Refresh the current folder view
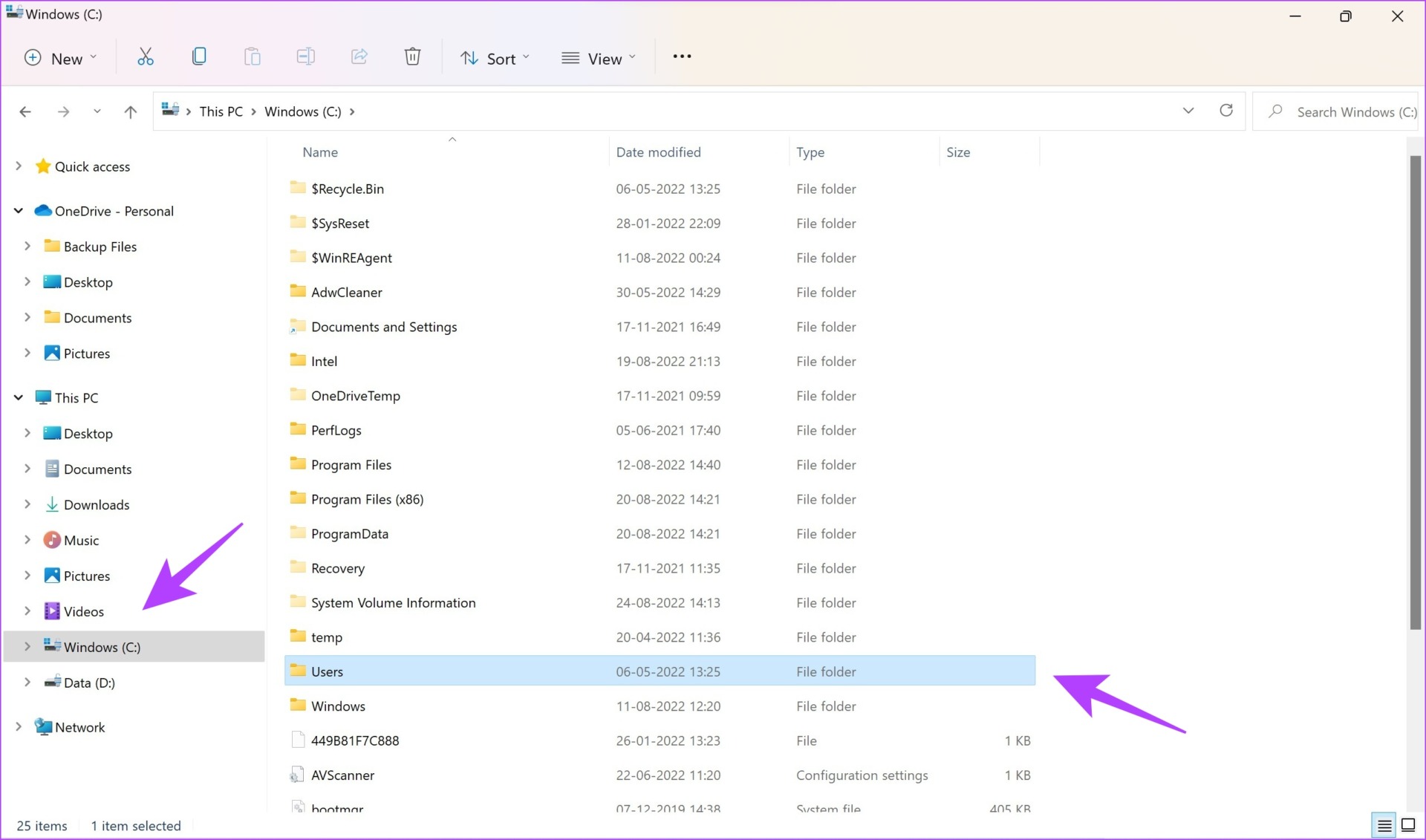The image size is (1426, 840). (x=1226, y=111)
